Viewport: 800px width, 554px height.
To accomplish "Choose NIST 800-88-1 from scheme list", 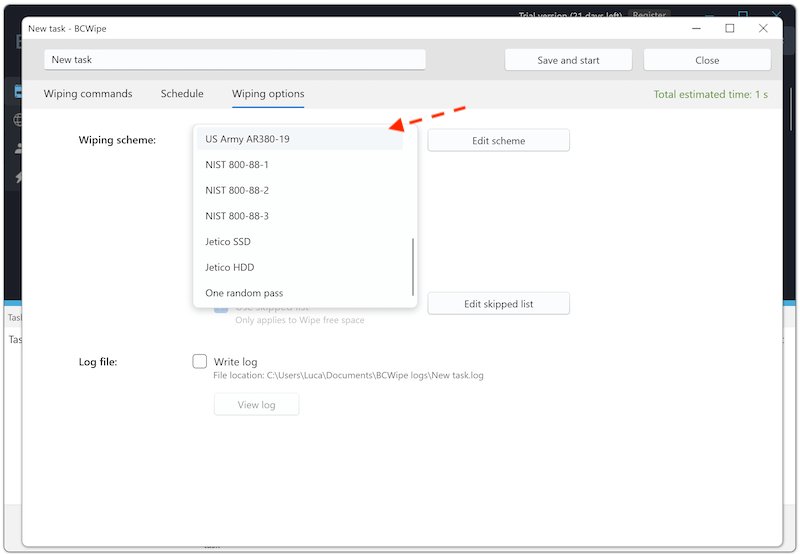I will 299,164.
